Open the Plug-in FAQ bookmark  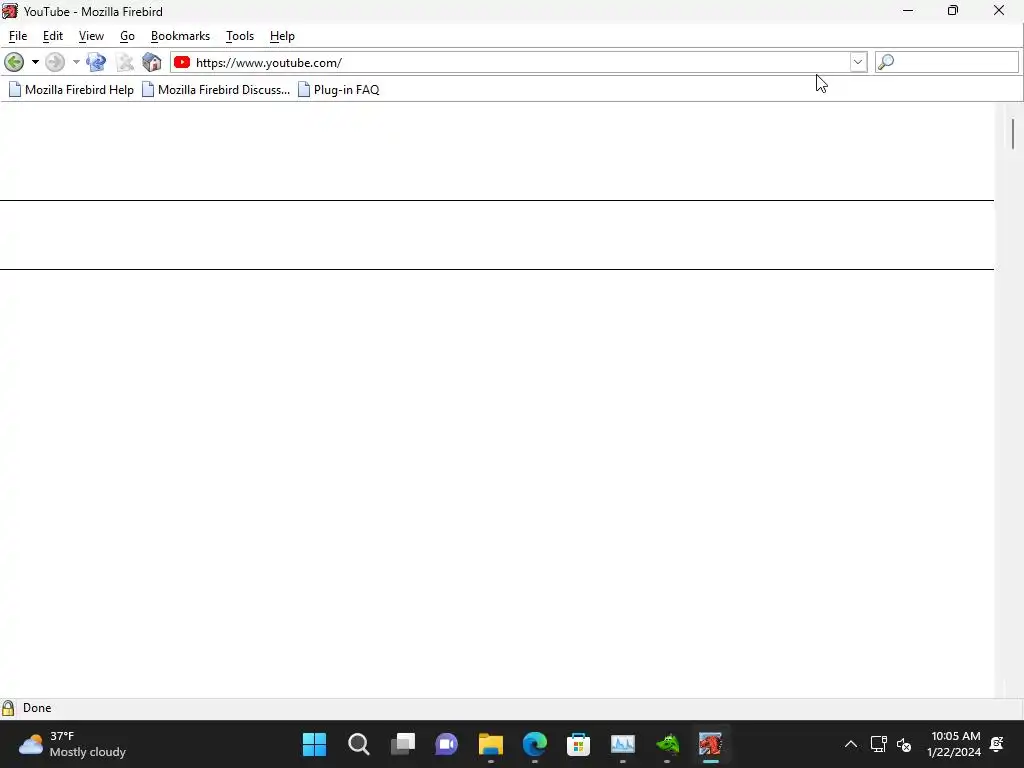pos(338,89)
